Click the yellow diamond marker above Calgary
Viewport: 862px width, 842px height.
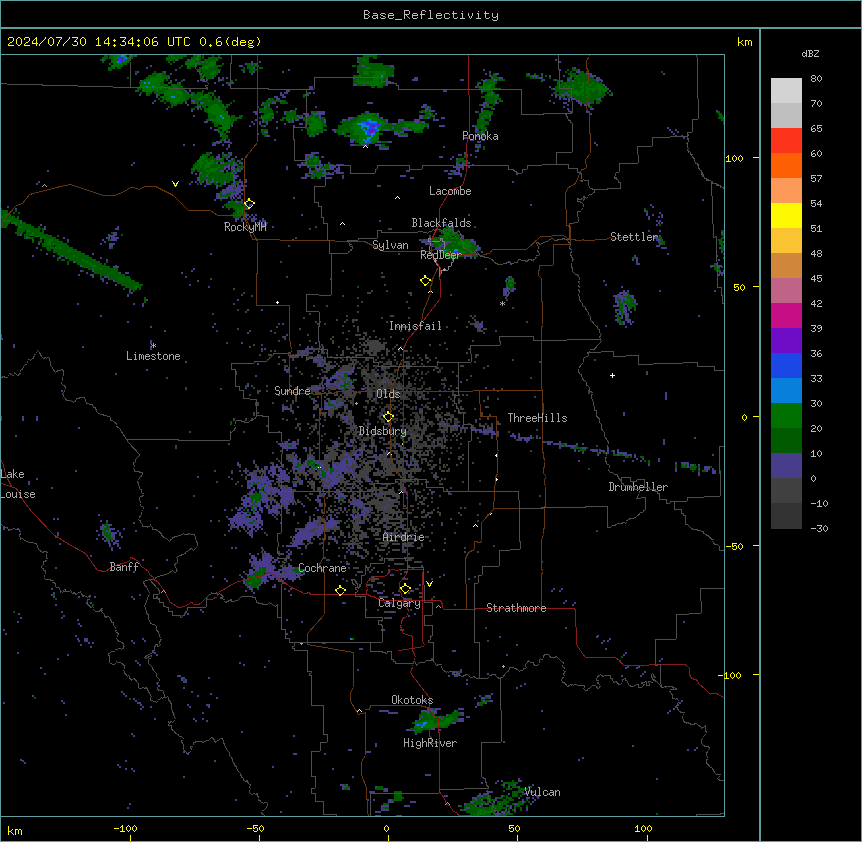pyautogui.click(x=405, y=589)
